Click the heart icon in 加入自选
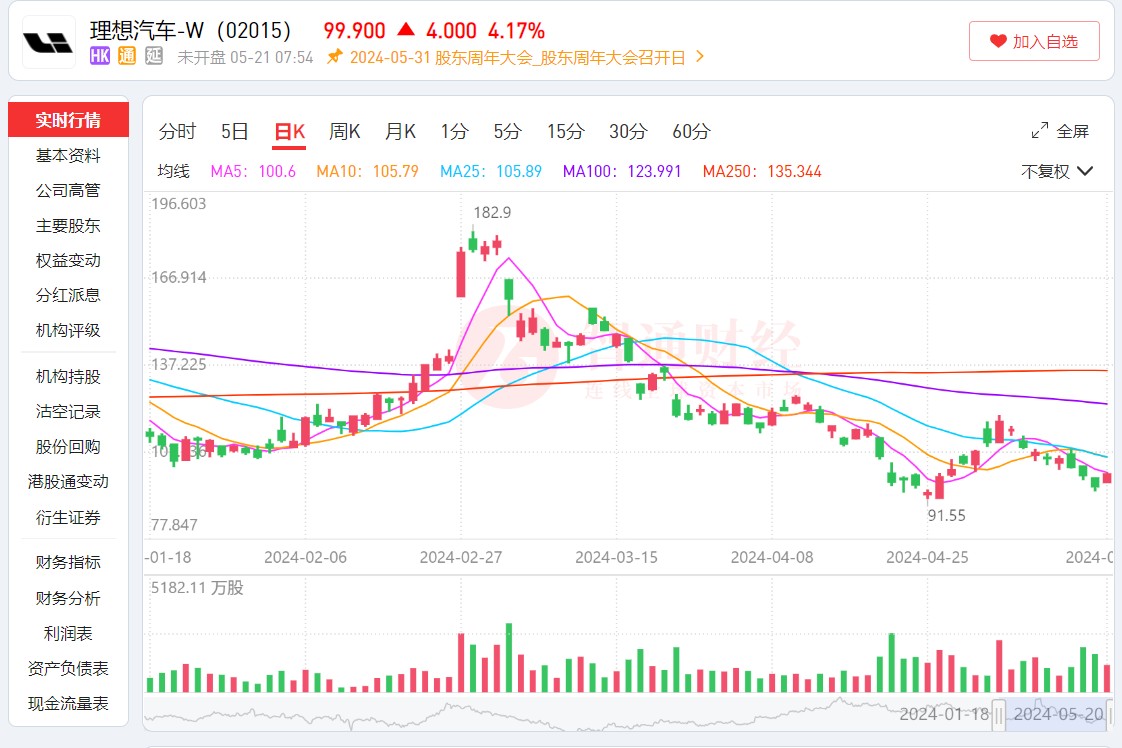This screenshot has height=748, width=1122. (x=998, y=41)
